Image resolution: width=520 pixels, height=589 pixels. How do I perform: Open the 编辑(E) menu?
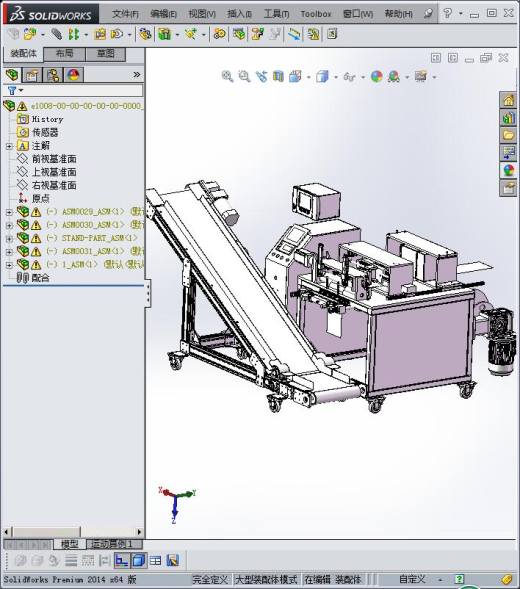(163, 14)
